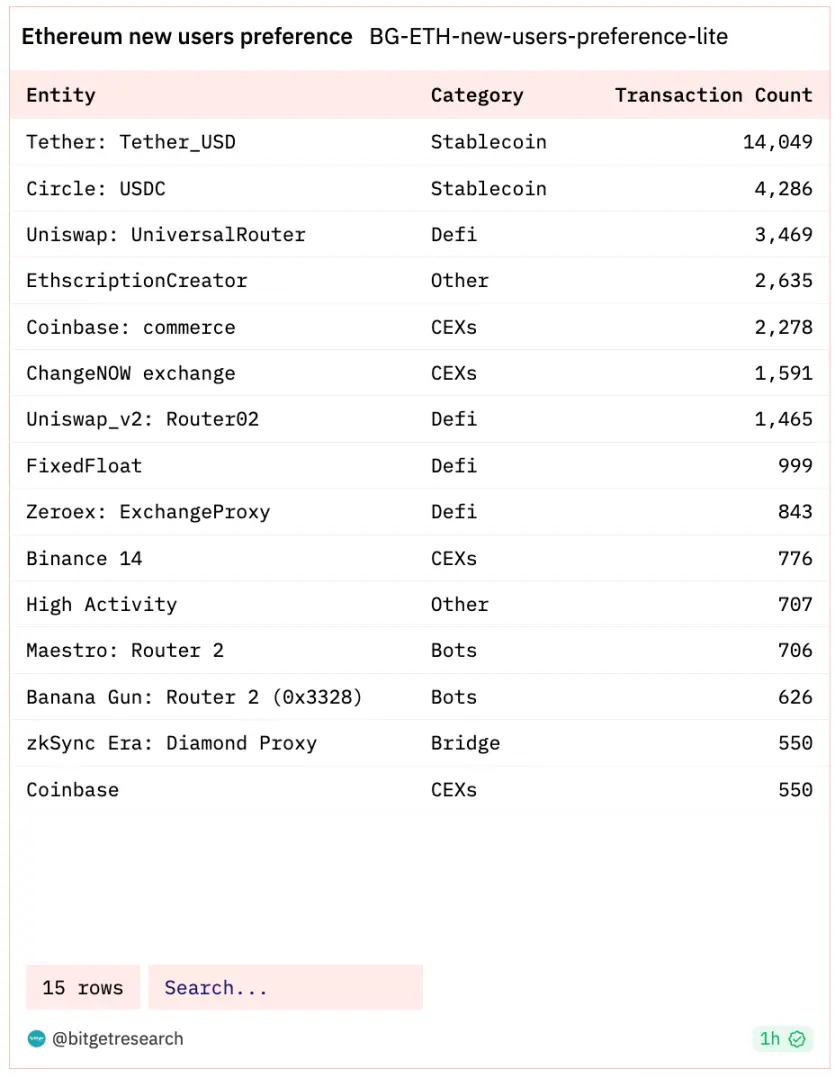Sort by the Entity column header
Screen dimensions: 835x1078
coord(61,96)
